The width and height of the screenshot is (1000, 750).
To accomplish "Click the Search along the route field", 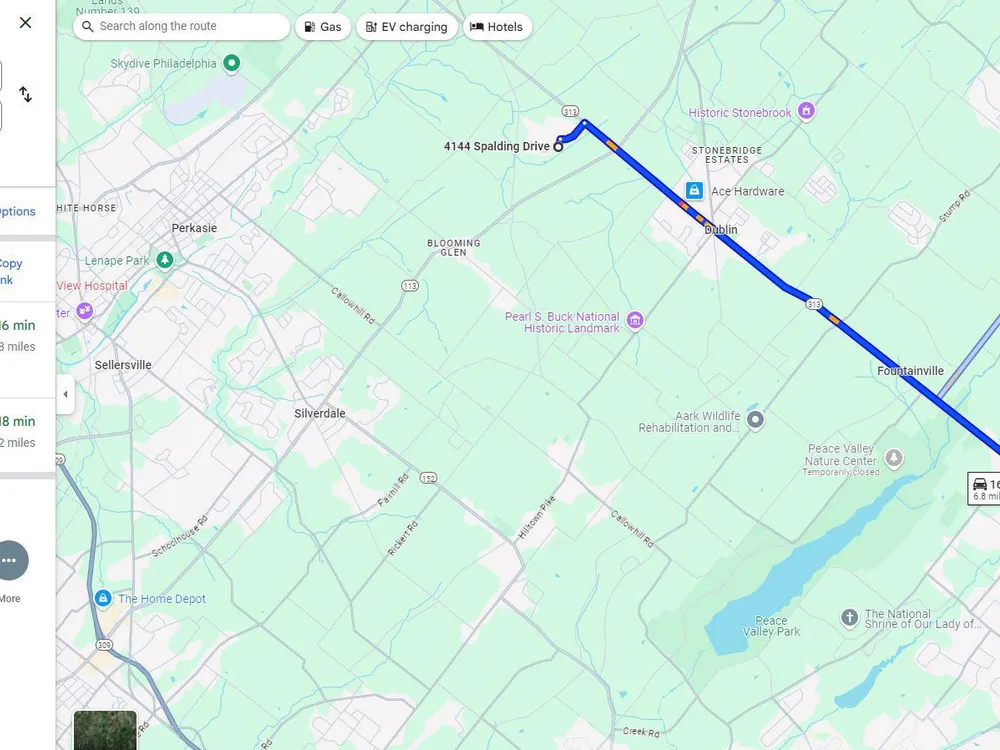I will [x=182, y=27].
